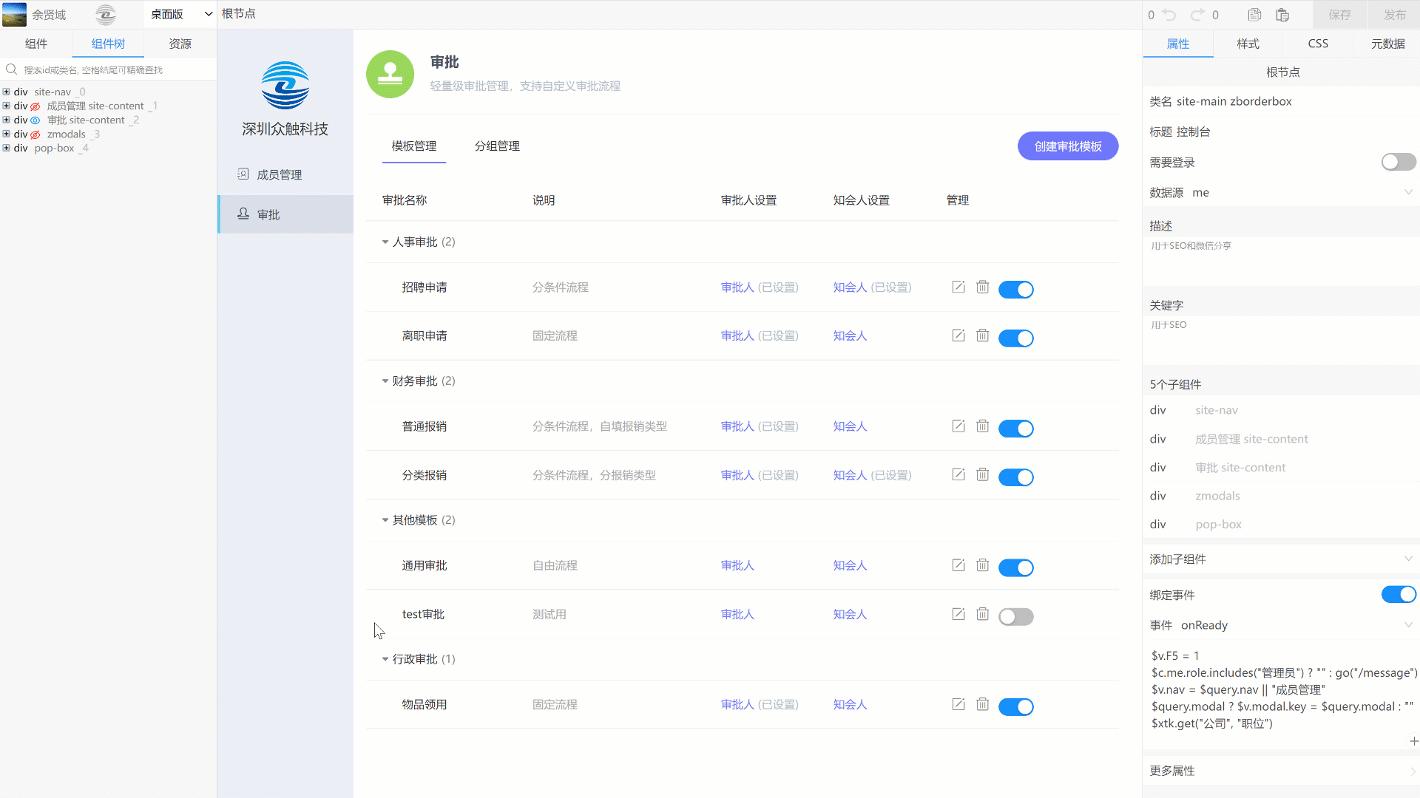
Task: Edit the test审批 template
Action: coord(958,614)
